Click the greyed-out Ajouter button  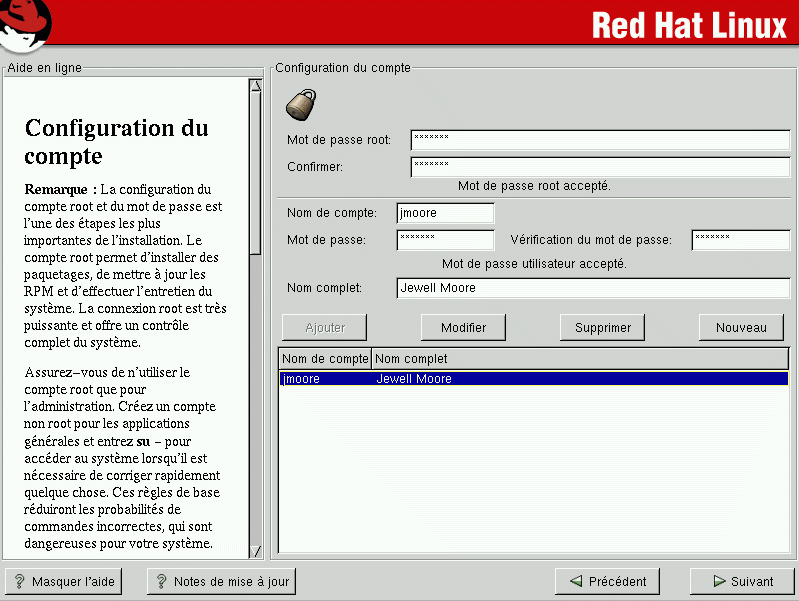(x=325, y=327)
